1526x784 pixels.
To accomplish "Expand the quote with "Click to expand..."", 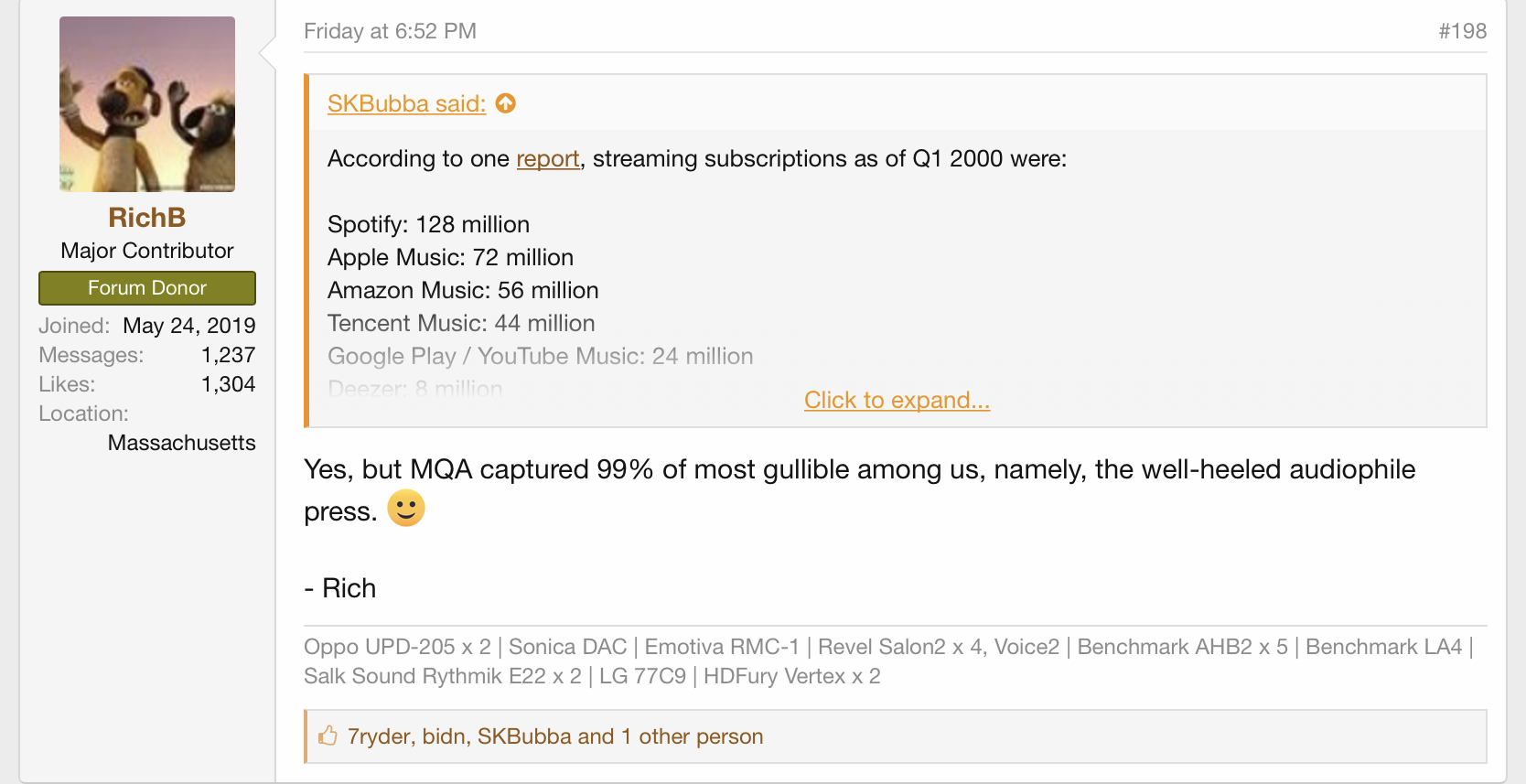I will point(897,400).
